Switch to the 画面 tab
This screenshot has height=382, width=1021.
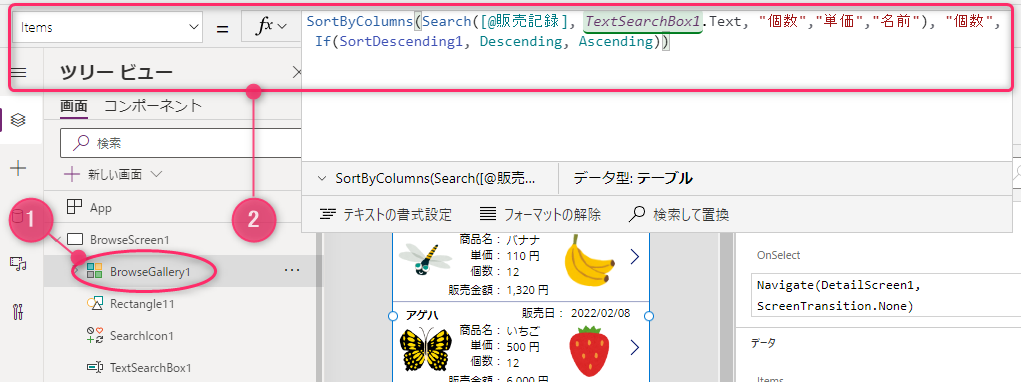[x=74, y=106]
